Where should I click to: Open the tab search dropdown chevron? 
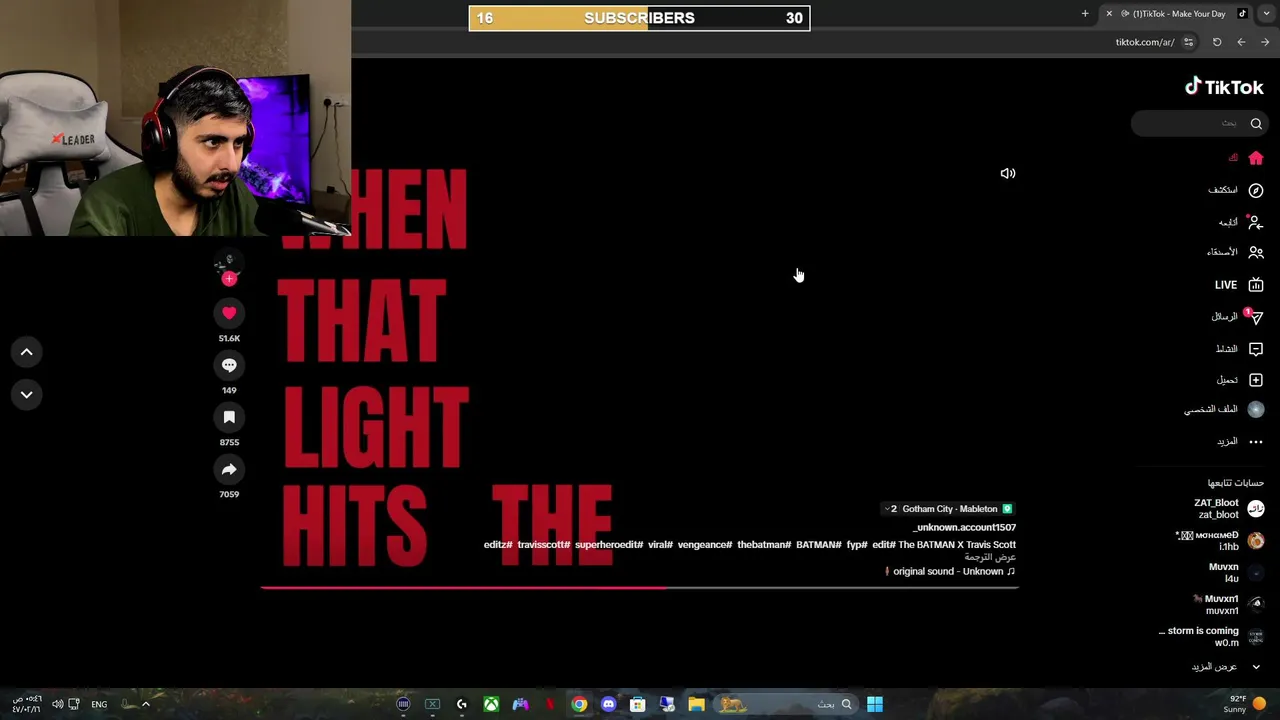pyautogui.click(x=1265, y=14)
